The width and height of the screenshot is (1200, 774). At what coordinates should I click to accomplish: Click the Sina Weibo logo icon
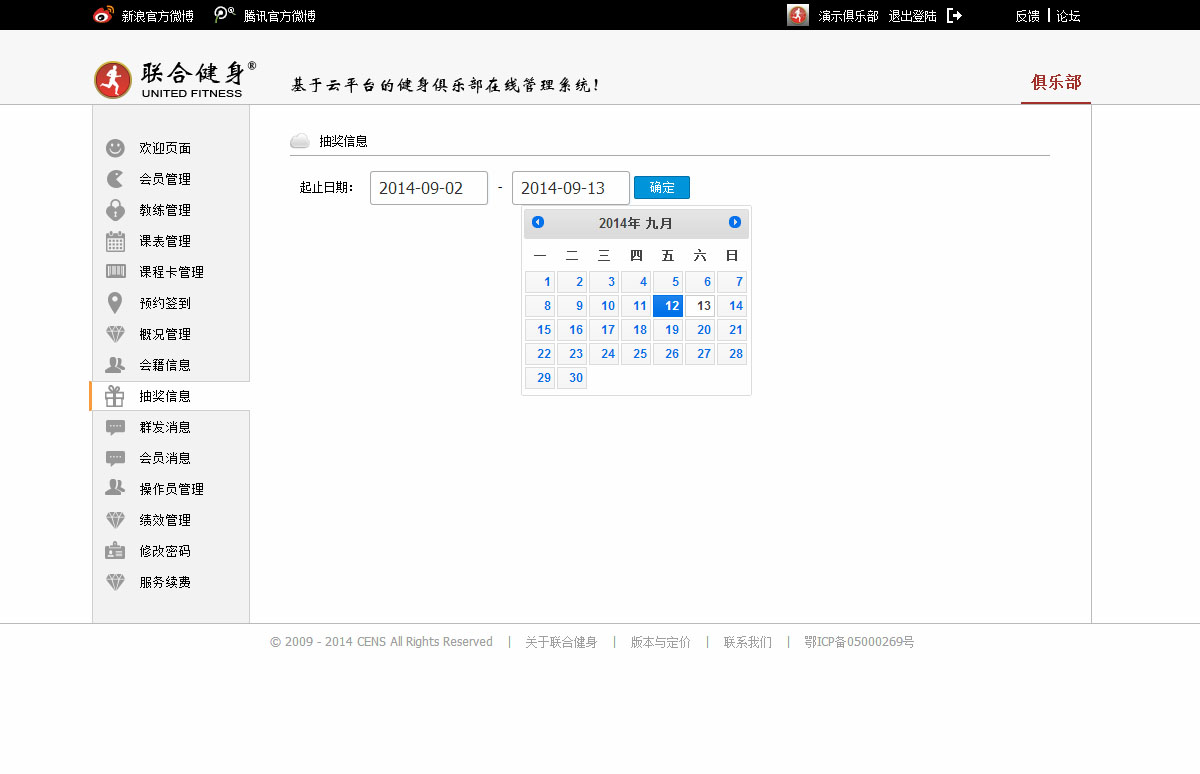(103, 15)
